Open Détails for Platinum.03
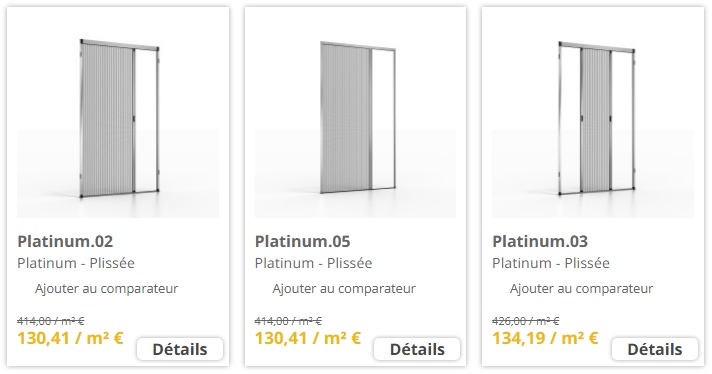712x374 pixels. tap(655, 349)
